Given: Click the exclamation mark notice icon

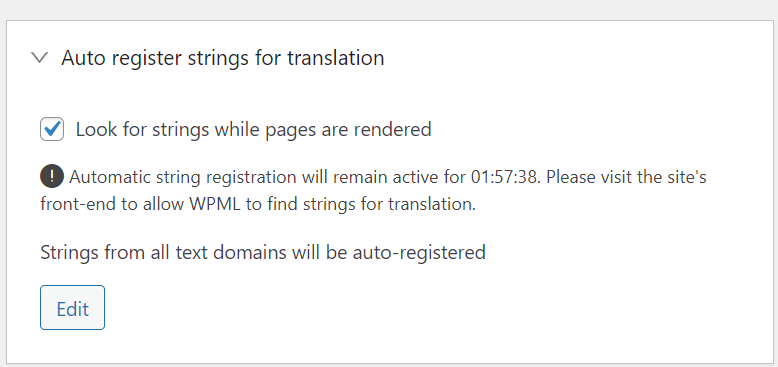Looking at the screenshot, I should [52, 177].
